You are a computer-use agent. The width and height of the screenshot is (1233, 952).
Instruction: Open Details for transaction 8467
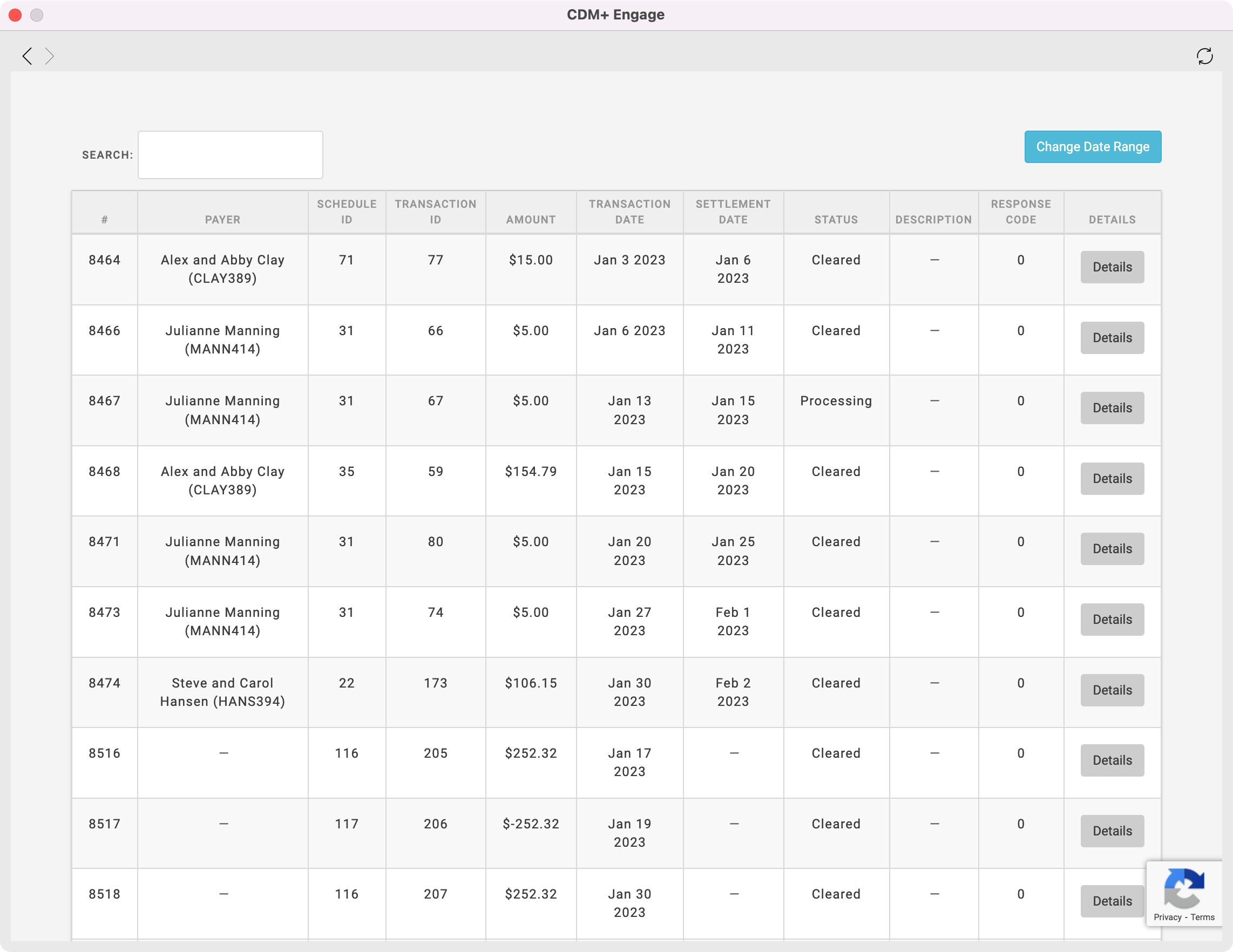pos(1112,408)
